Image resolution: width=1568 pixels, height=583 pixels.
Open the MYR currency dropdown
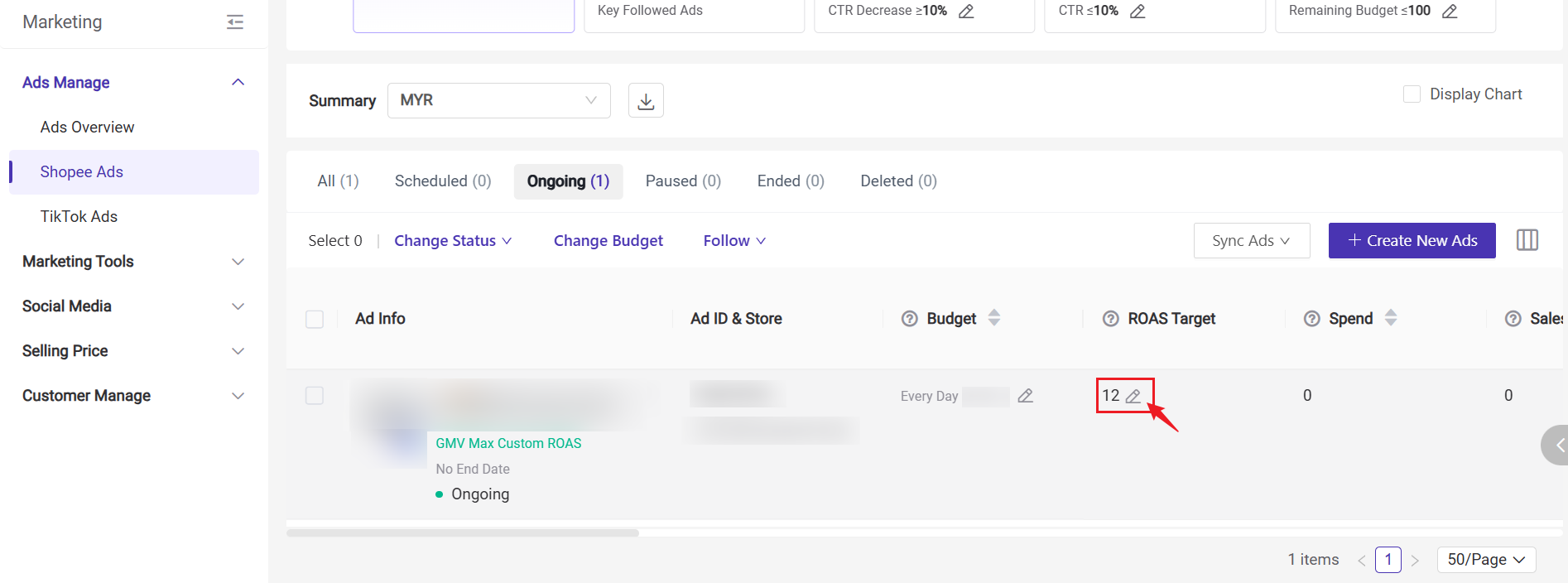point(498,100)
